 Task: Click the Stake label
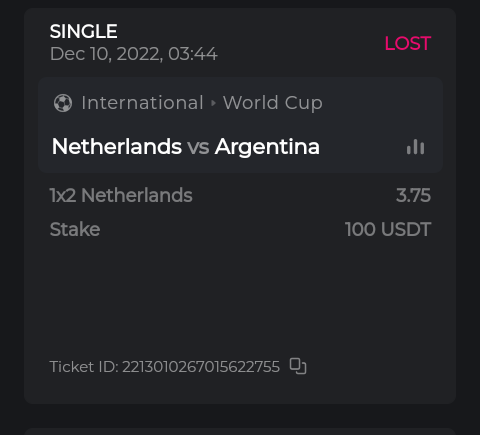(x=75, y=229)
